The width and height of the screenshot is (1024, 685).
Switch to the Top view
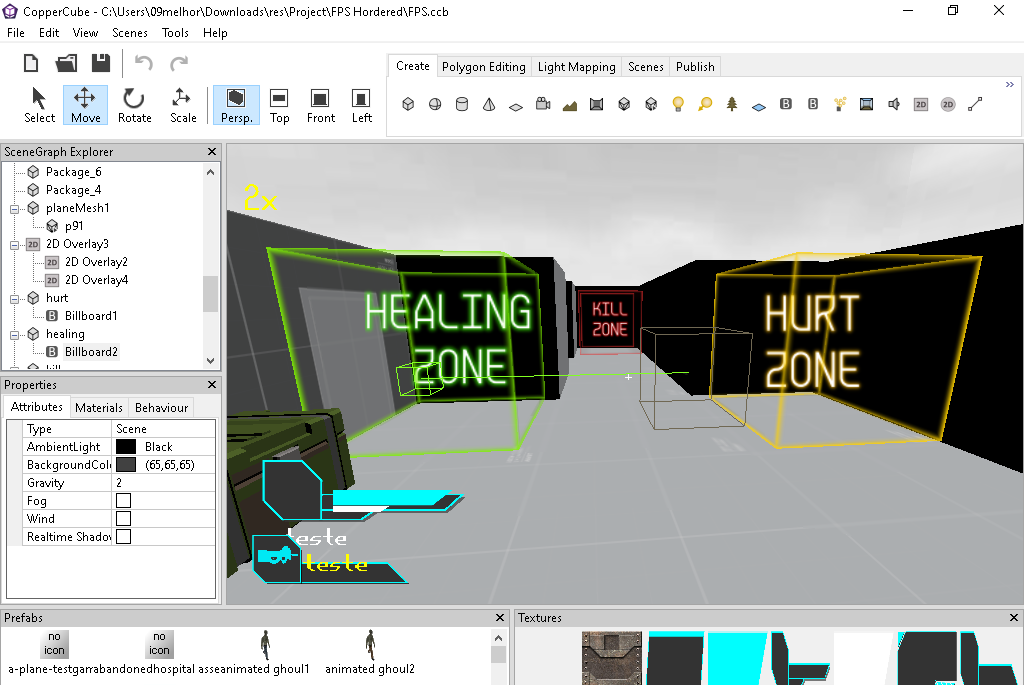(x=280, y=105)
